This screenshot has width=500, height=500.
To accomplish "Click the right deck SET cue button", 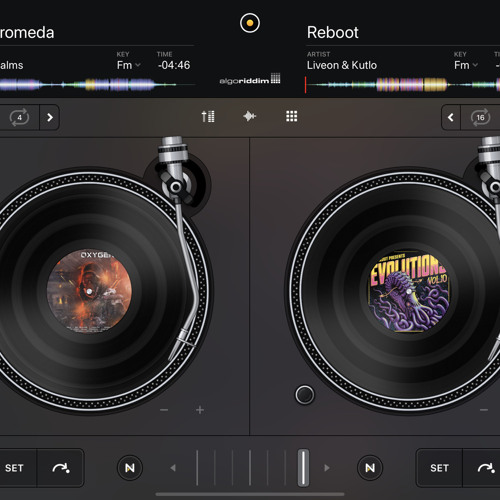I will tap(439, 468).
